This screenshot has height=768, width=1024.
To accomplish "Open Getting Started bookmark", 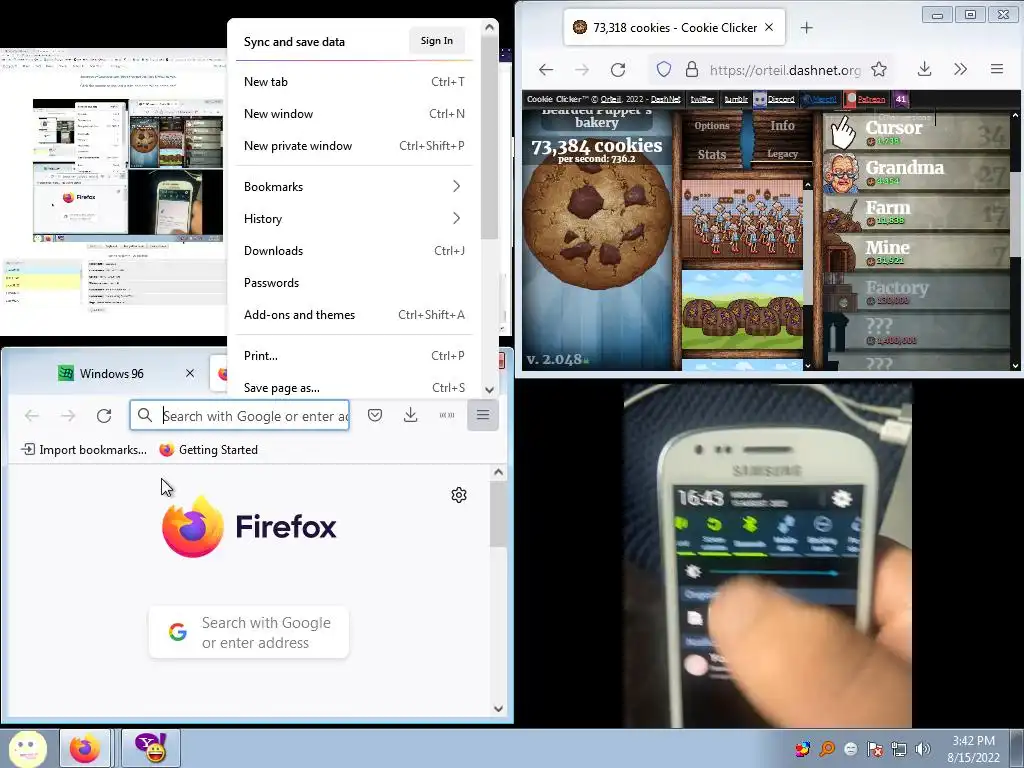I will (x=209, y=450).
